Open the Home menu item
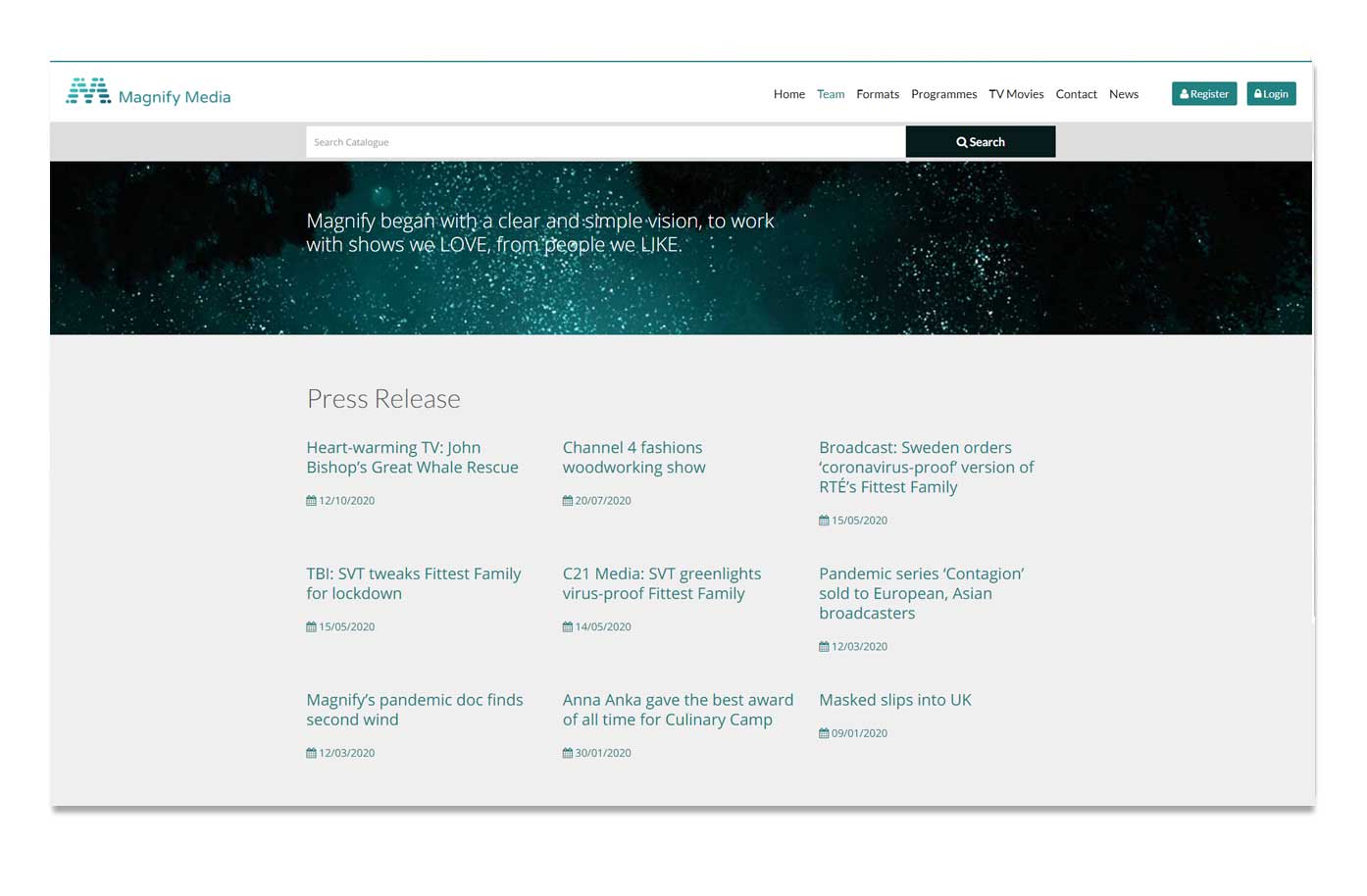Image resolution: width=1367 pixels, height=896 pixels. (788, 94)
